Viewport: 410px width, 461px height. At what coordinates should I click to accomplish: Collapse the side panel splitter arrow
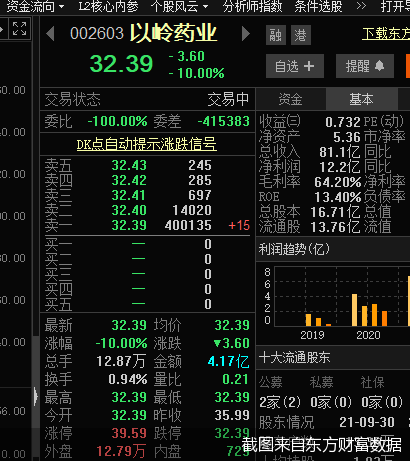coord(35,397)
